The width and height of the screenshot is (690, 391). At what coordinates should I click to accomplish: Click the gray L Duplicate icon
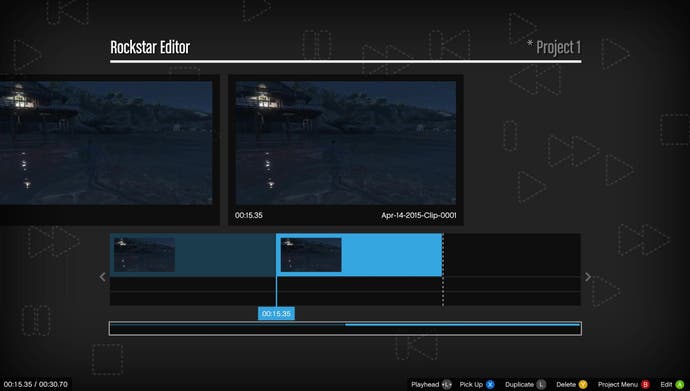541,384
